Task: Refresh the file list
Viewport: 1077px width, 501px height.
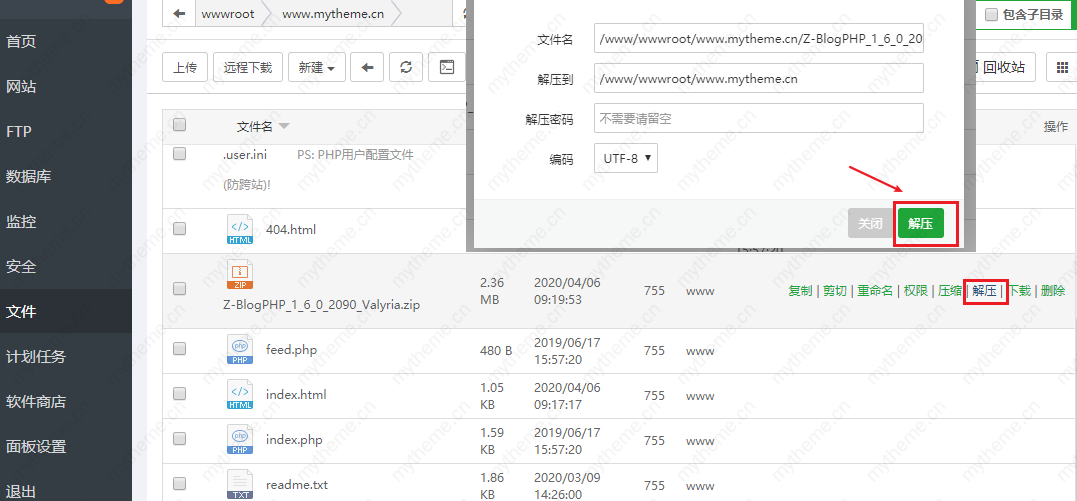Action: click(x=405, y=67)
